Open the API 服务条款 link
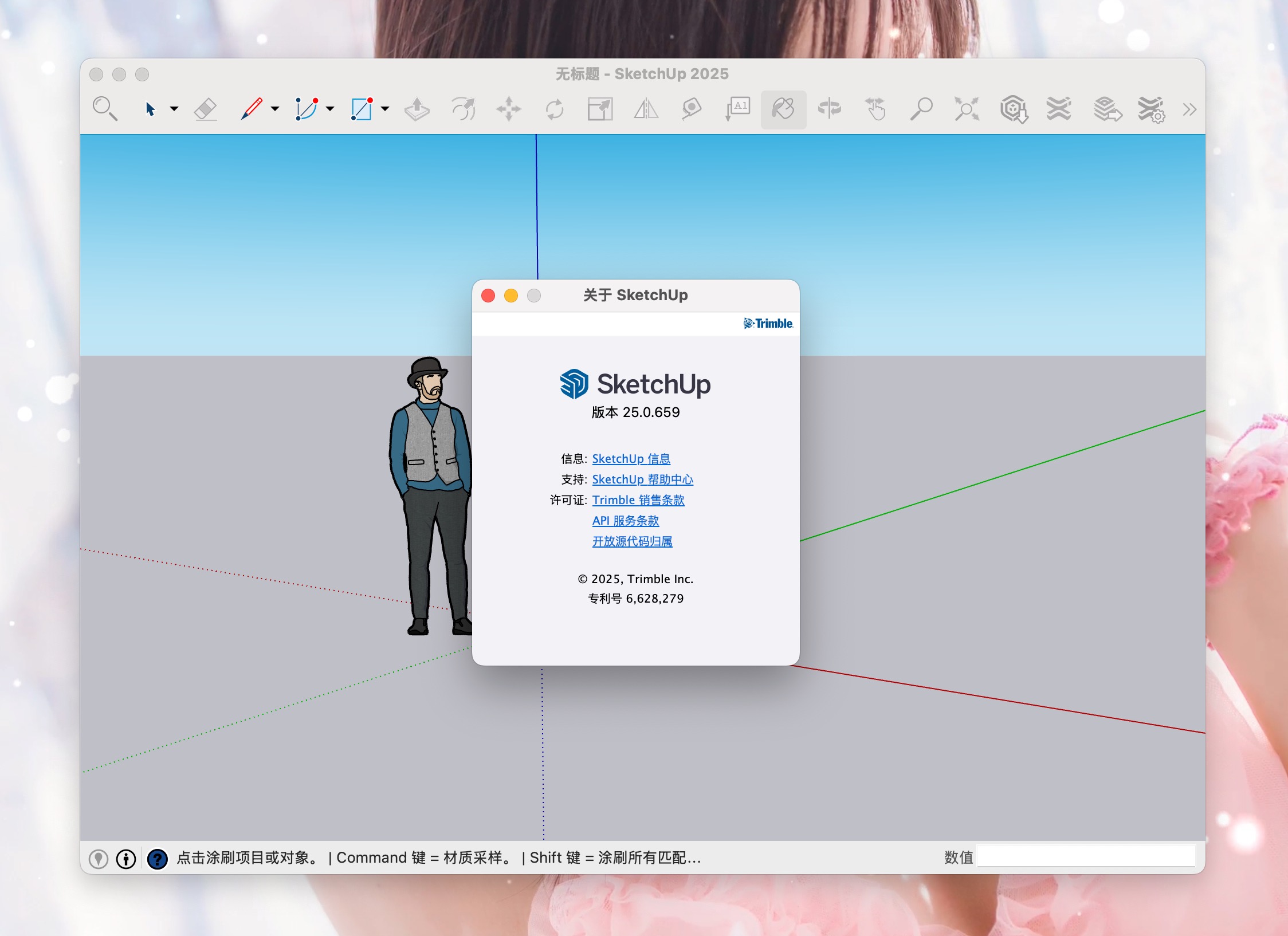This screenshot has width=1288, height=936. (x=626, y=521)
